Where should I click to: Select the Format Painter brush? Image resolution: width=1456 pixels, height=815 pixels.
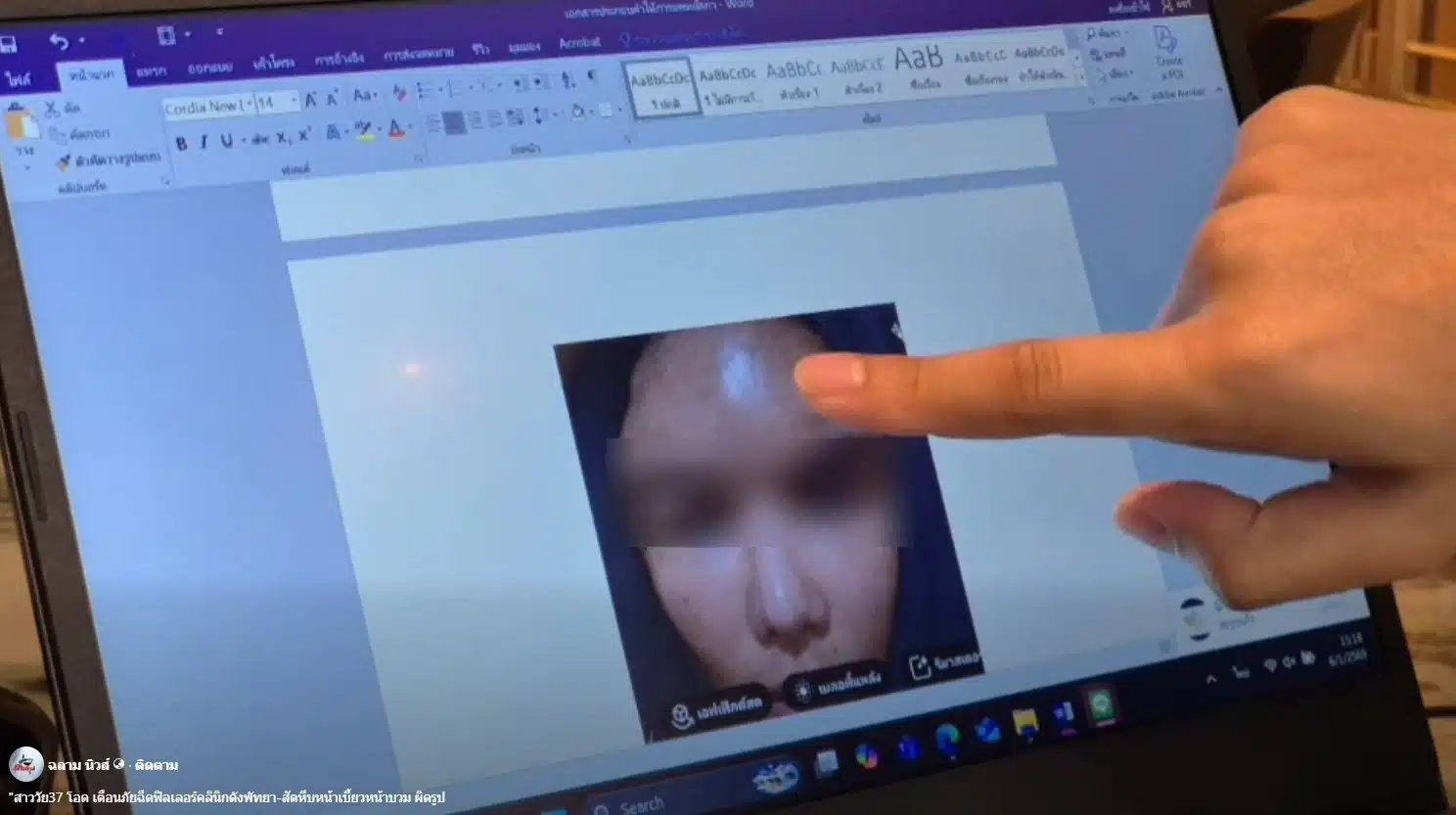pos(65,161)
